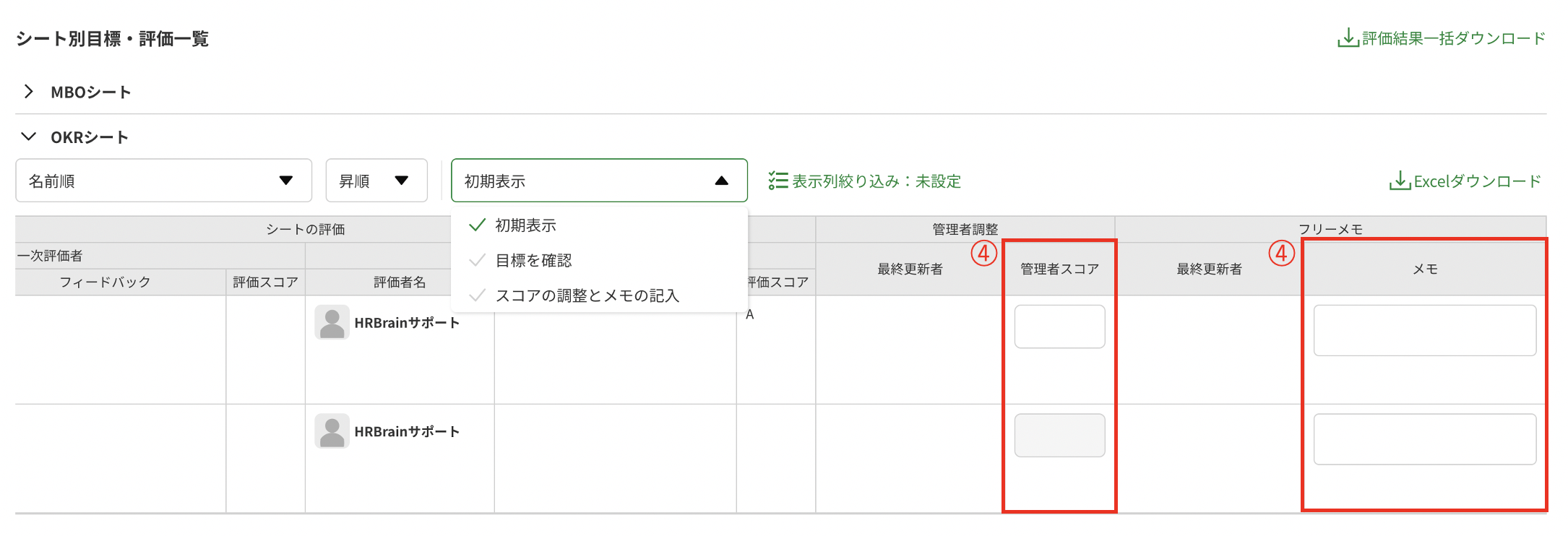1568x536 pixels.
Task: Expand the MBOシート section chevron
Action: tap(29, 92)
